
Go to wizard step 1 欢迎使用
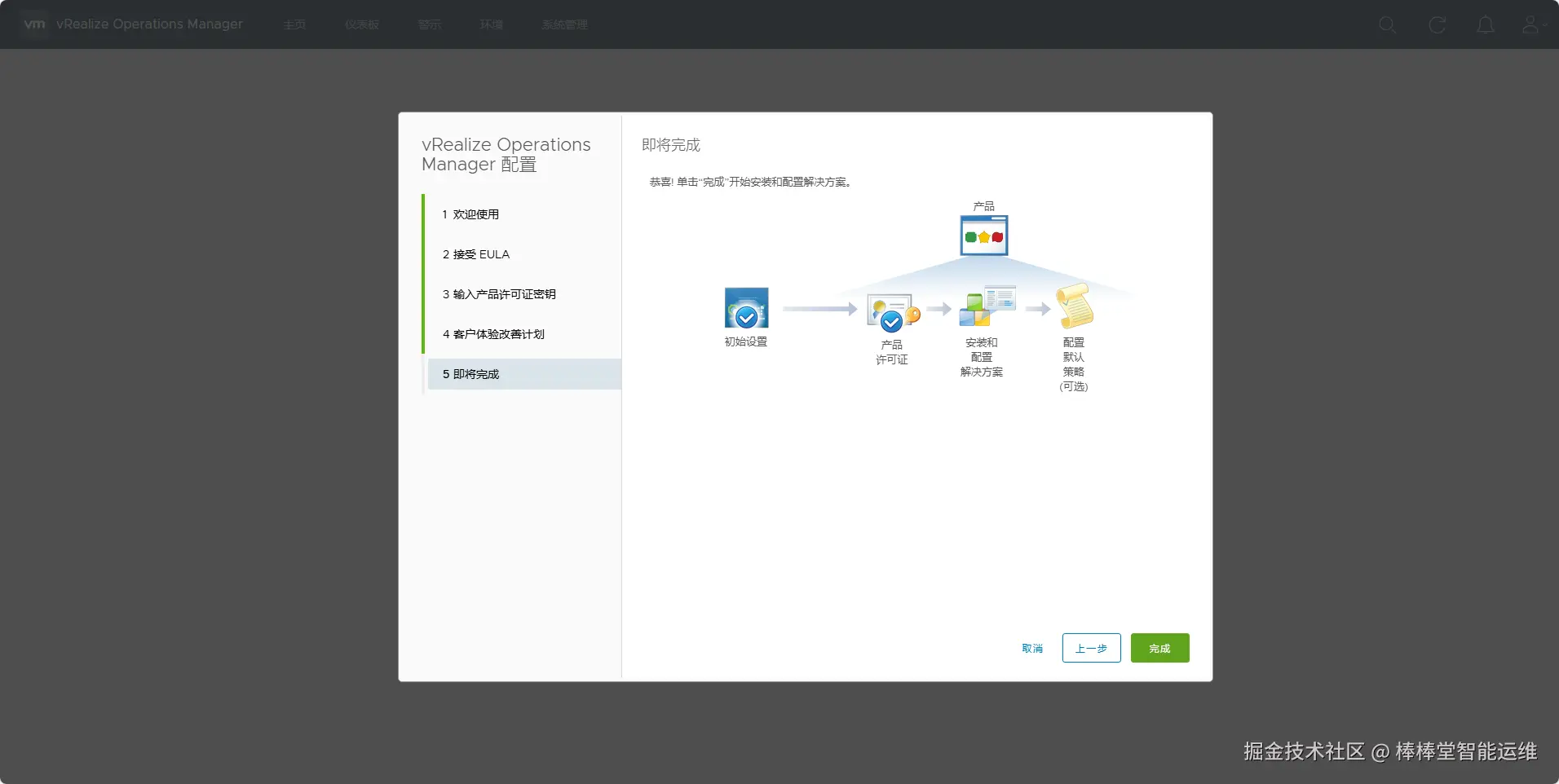pos(523,214)
